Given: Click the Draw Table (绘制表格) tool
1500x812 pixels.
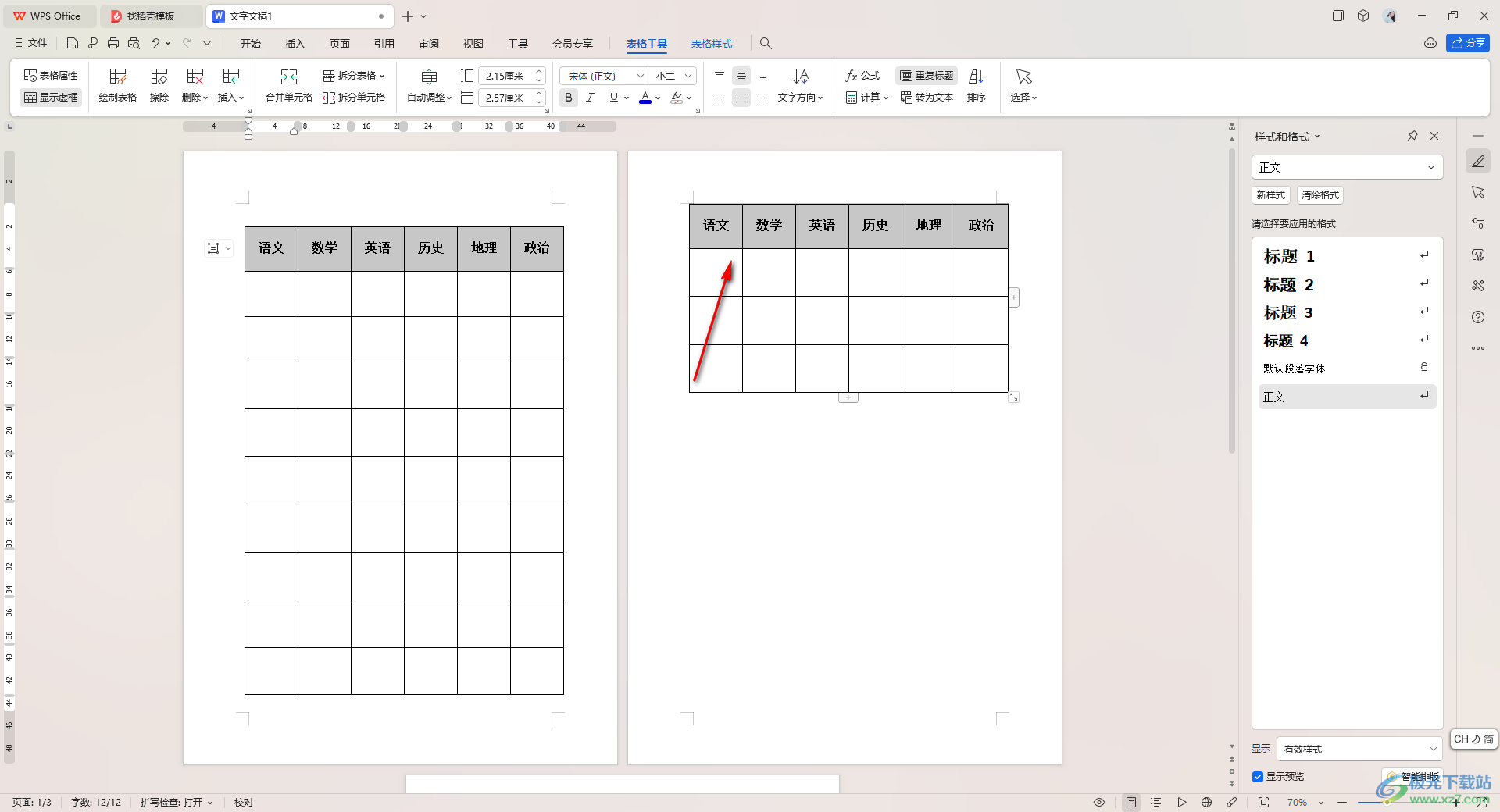Looking at the screenshot, I should 118,86.
